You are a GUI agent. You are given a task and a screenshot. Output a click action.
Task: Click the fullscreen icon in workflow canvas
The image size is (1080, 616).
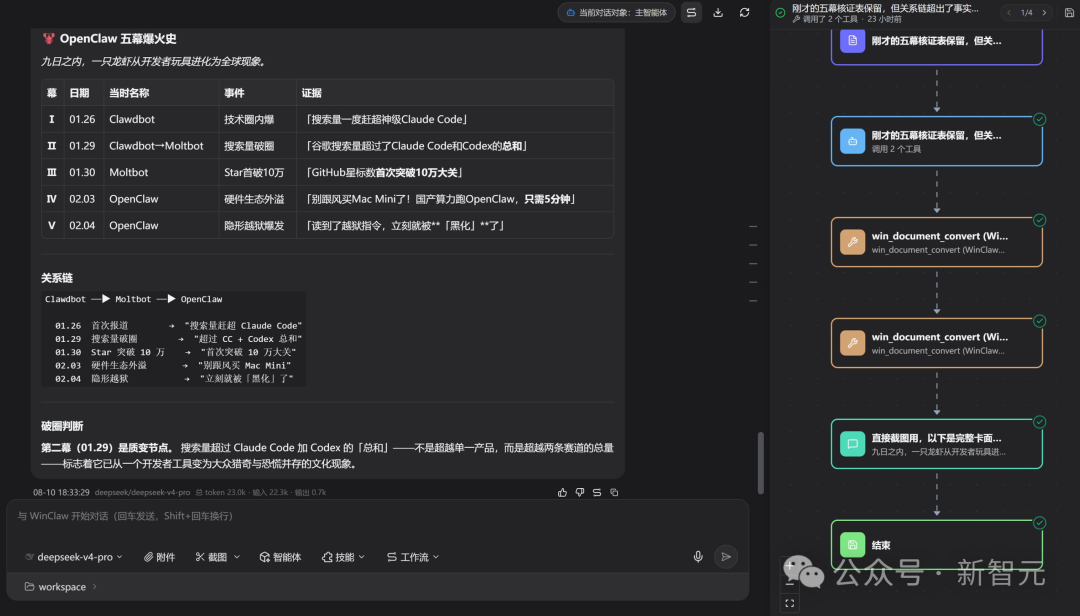click(789, 603)
